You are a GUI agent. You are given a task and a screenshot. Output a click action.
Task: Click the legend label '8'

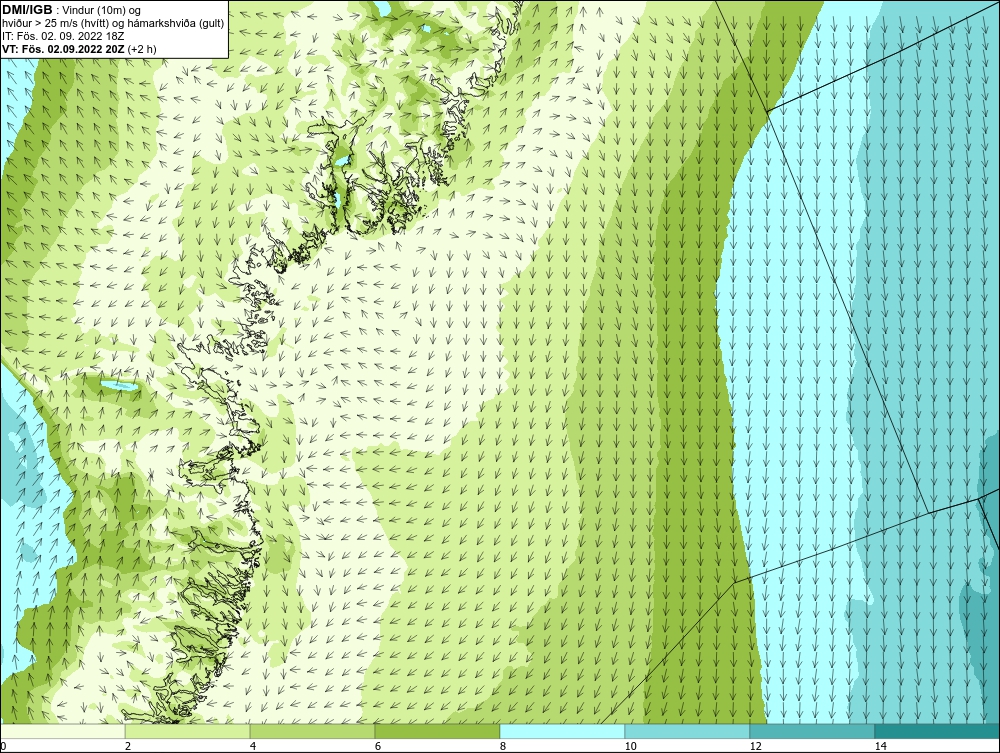click(x=503, y=746)
